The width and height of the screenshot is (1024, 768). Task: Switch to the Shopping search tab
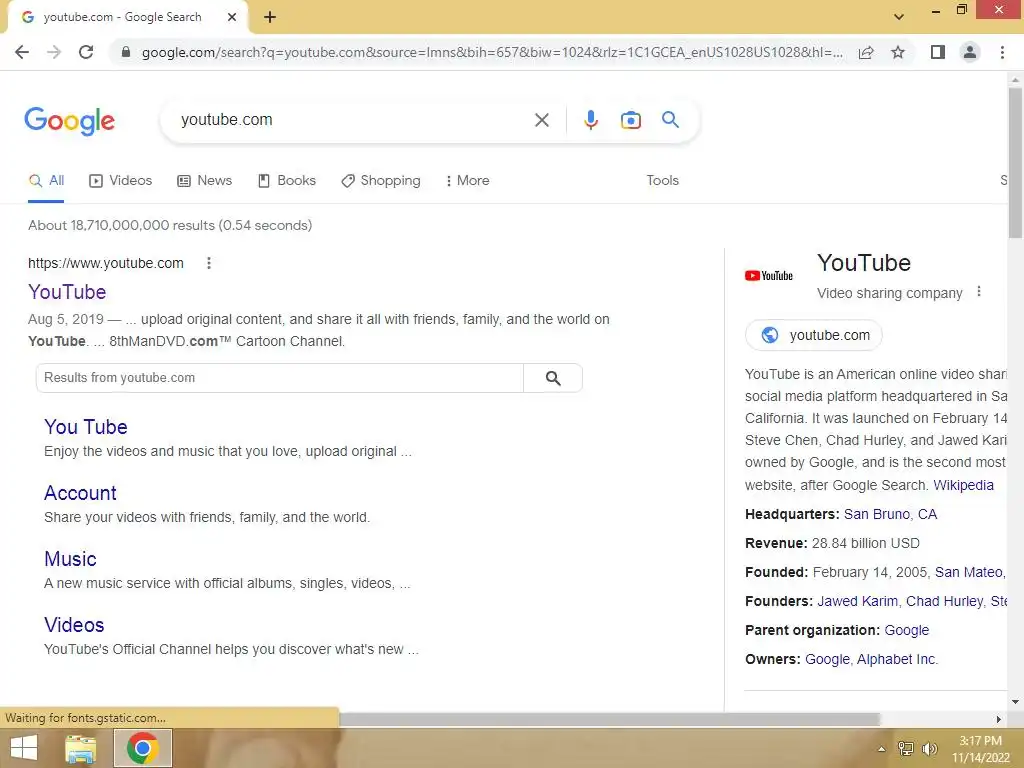pos(381,180)
